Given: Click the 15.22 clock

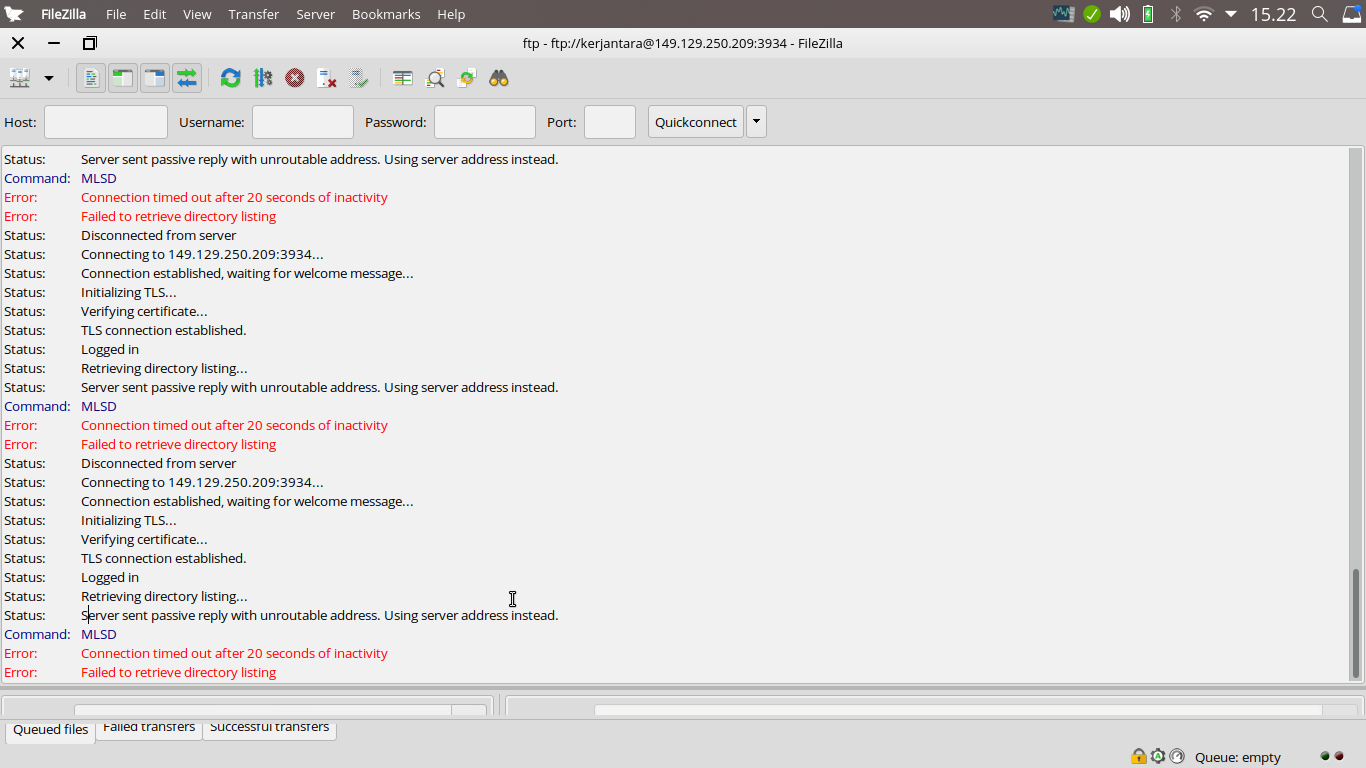Looking at the screenshot, I should [1273, 14].
